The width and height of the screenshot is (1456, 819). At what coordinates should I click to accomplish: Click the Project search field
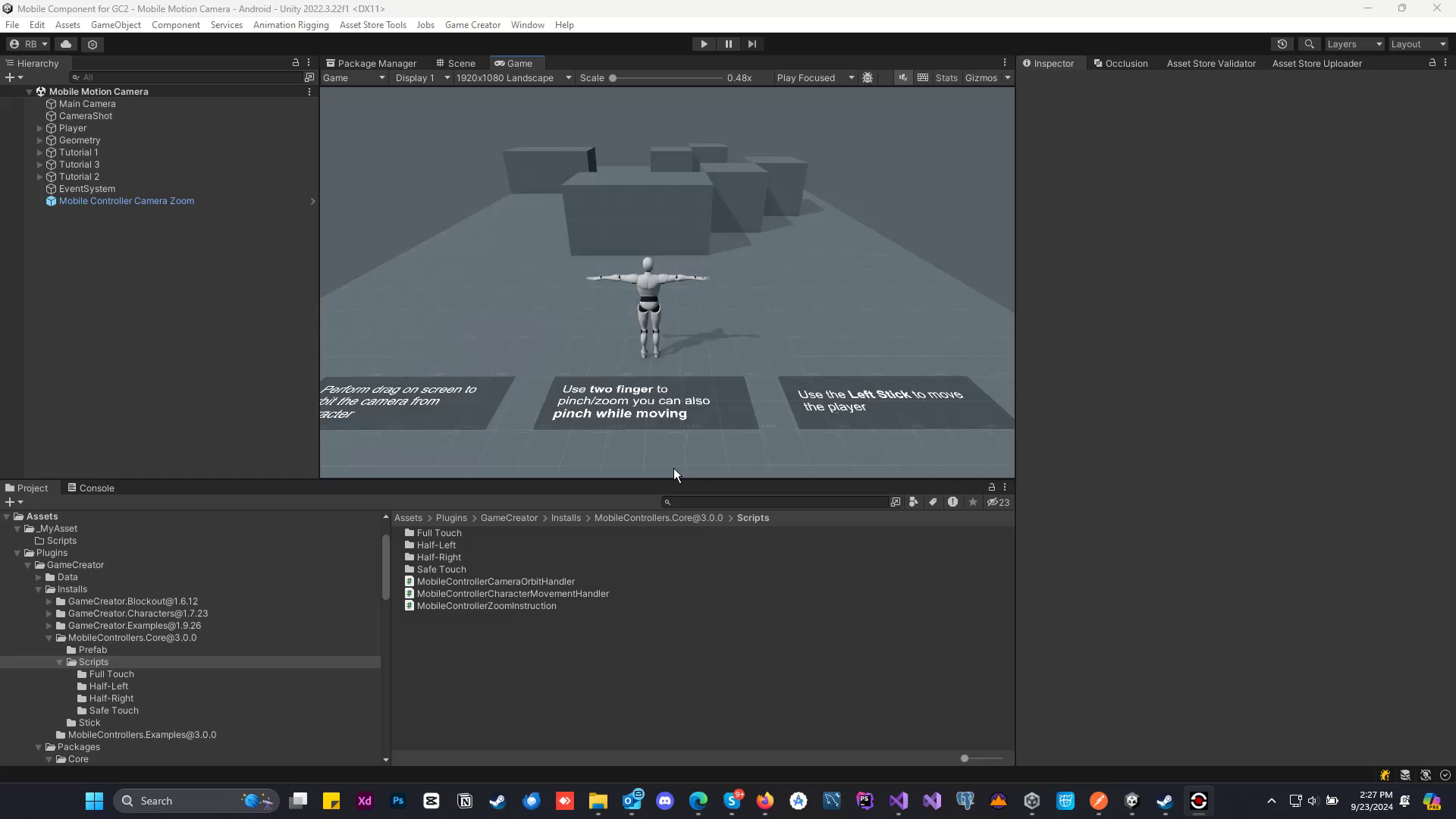(x=775, y=502)
